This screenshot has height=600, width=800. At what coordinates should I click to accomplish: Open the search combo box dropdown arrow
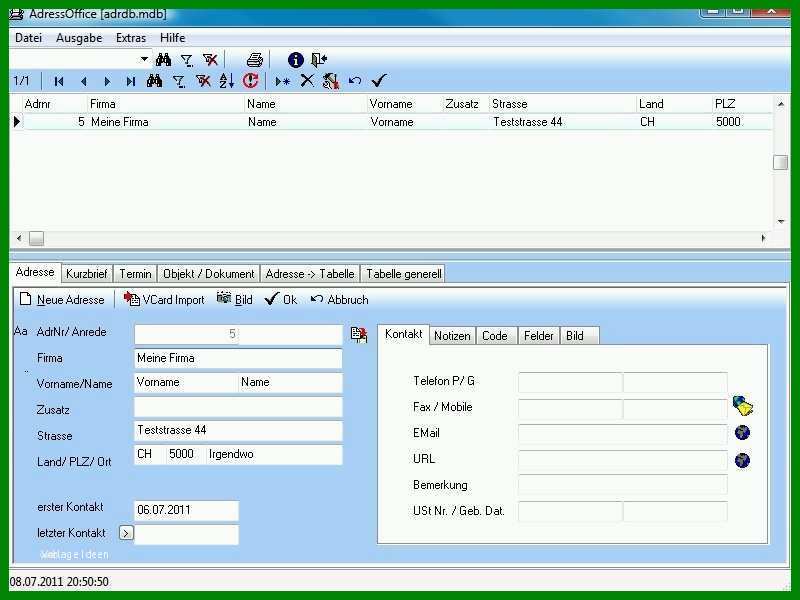[x=144, y=59]
